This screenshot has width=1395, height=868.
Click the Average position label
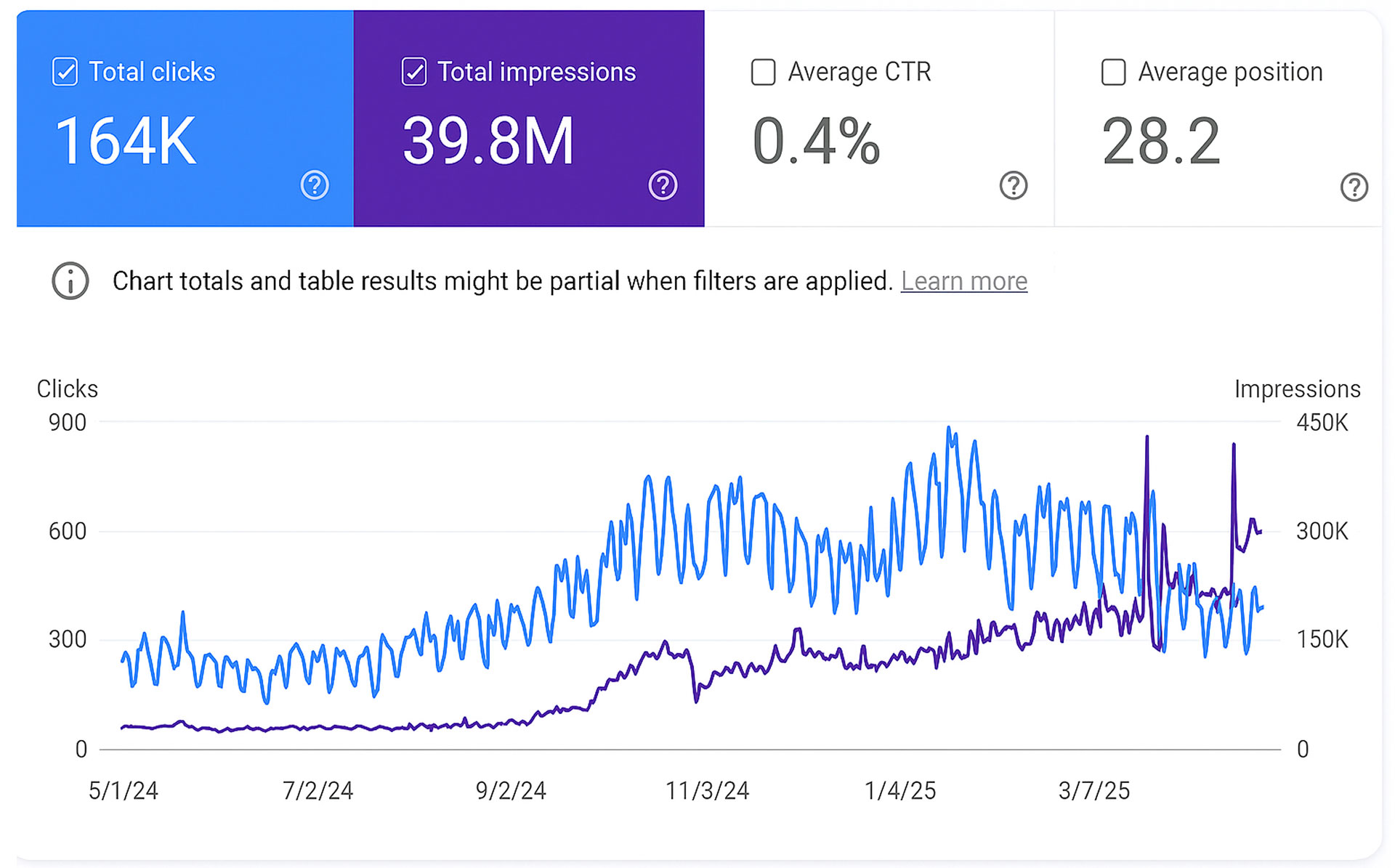tap(1231, 72)
